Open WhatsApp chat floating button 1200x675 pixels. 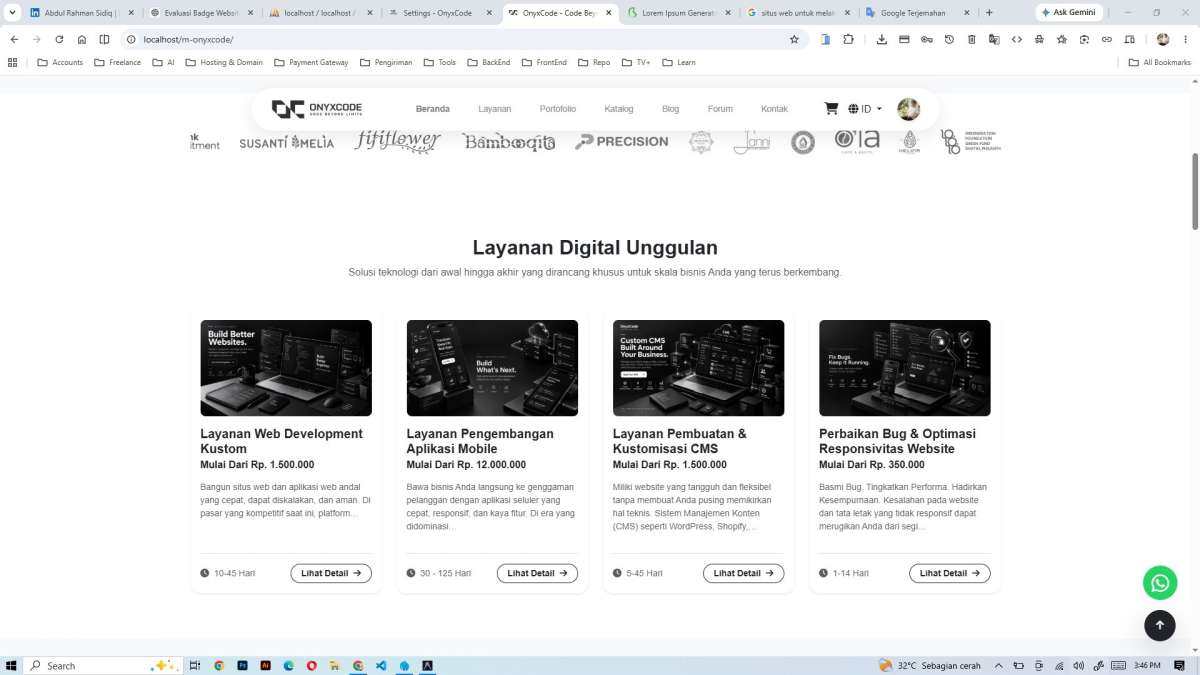pyautogui.click(x=1160, y=583)
